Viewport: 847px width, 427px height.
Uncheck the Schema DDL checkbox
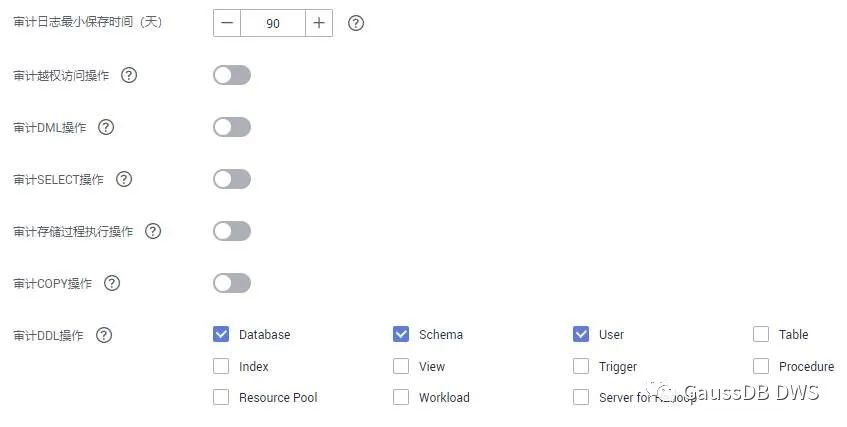point(401,334)
